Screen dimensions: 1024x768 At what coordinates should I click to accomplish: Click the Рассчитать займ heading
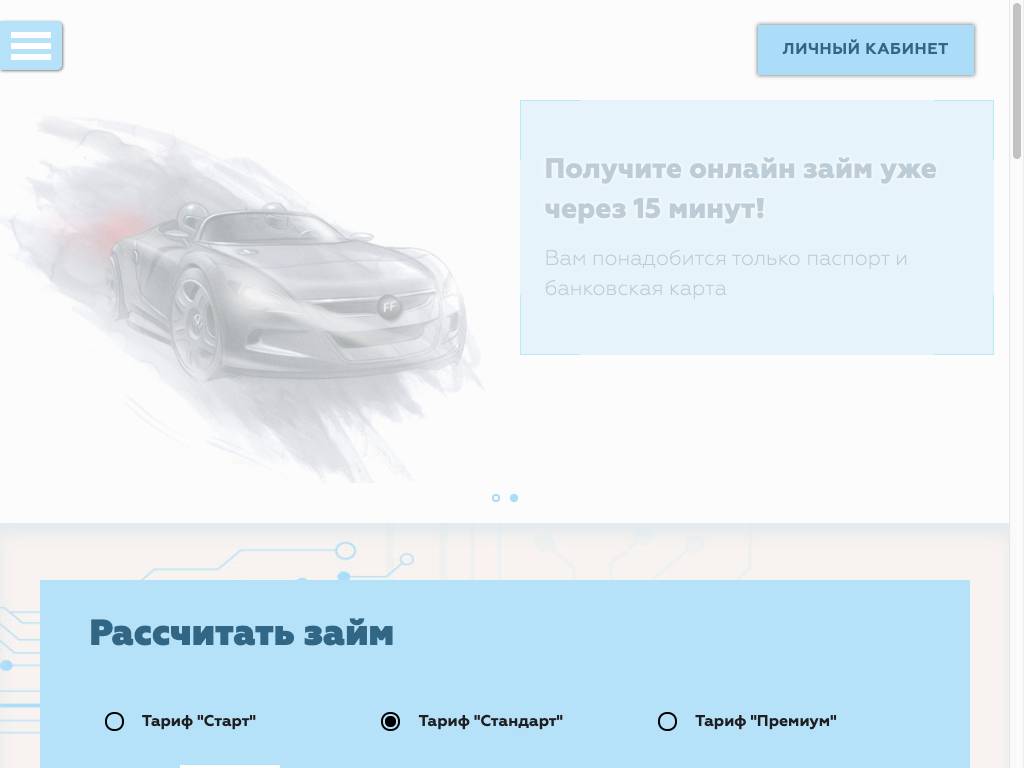[x=241, y=633]
